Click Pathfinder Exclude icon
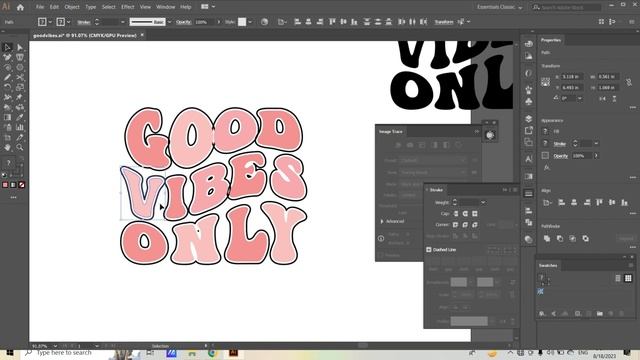640x360 pixels. point(586,238)
